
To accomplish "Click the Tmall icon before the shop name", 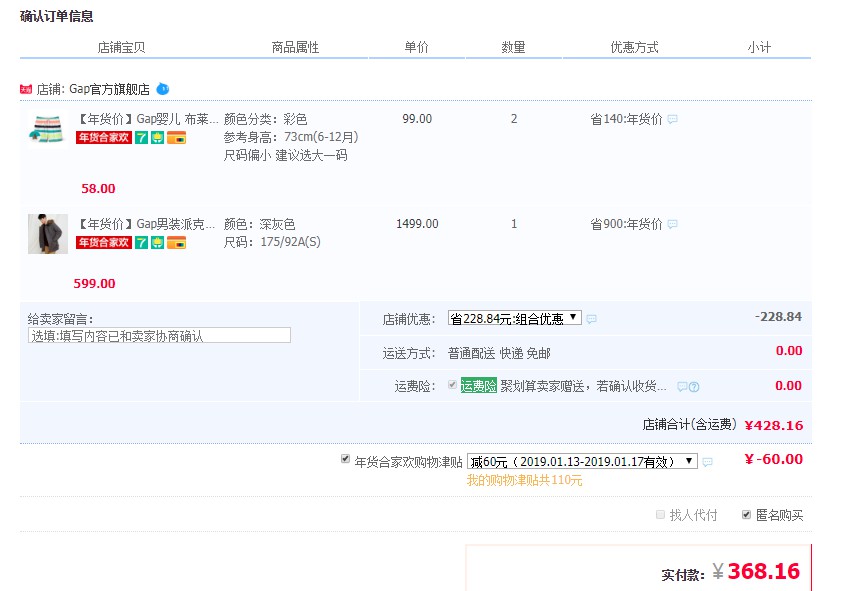I will 26,89.
